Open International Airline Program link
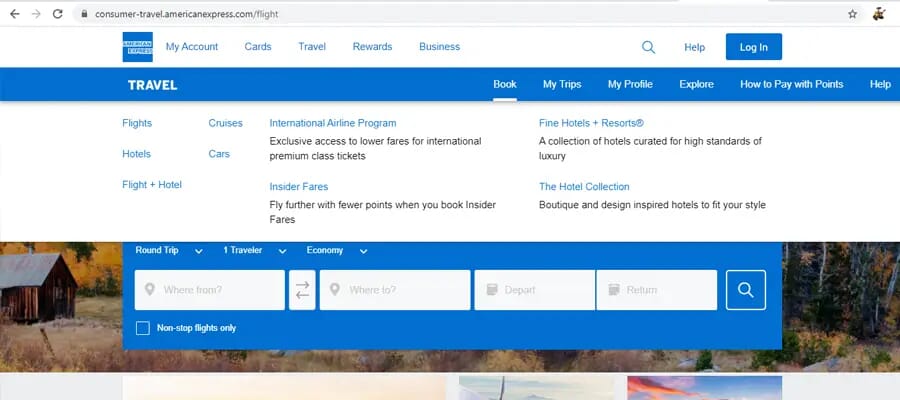This screenshot has width=900, height=400. tap(333, 123)
